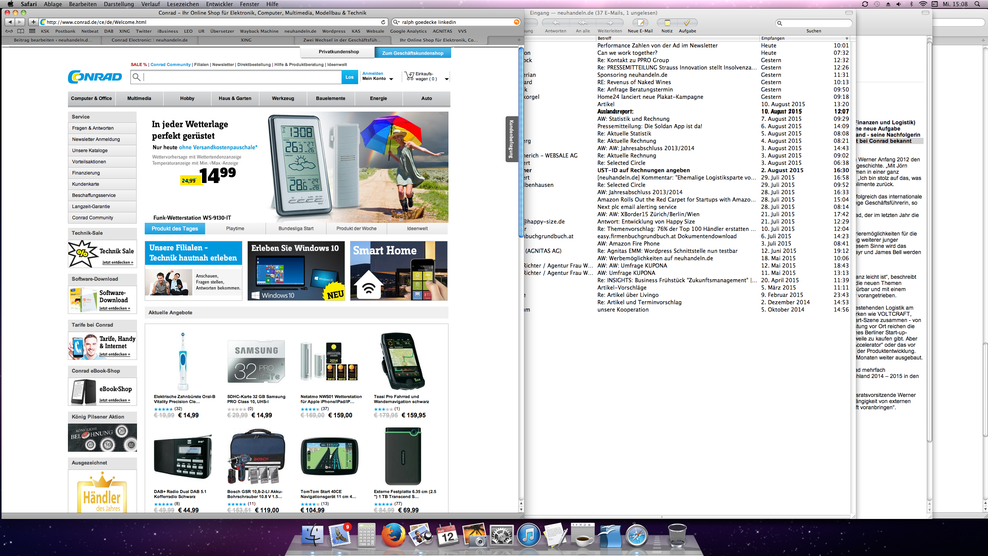Click the Weiterleiten forward arrow in Mail
988x556 pixels.
pos(609,23)
